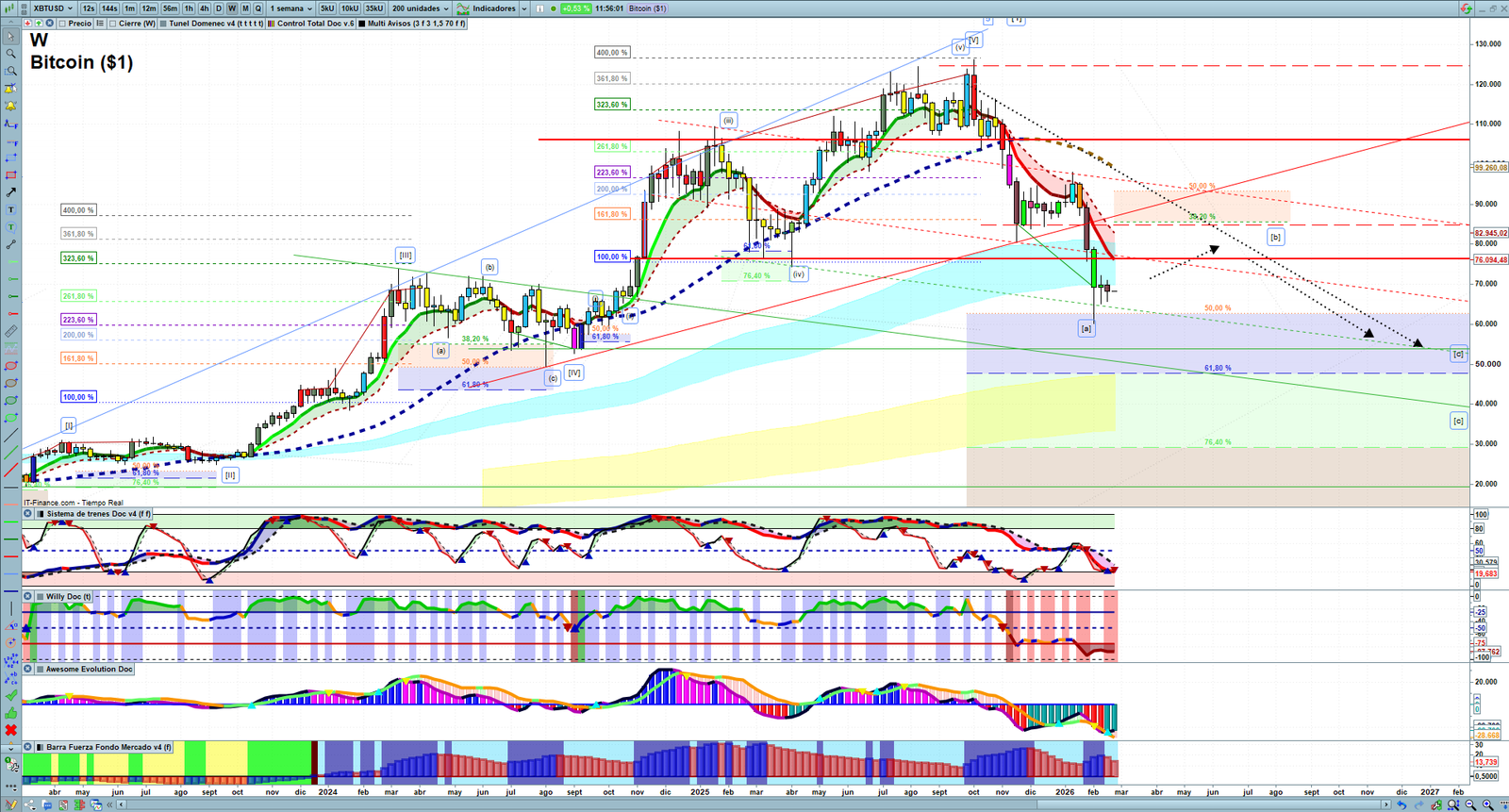Close the Barra Fuerza Fondo Mercado panel
1509x812 pixels.
[28, 747]
